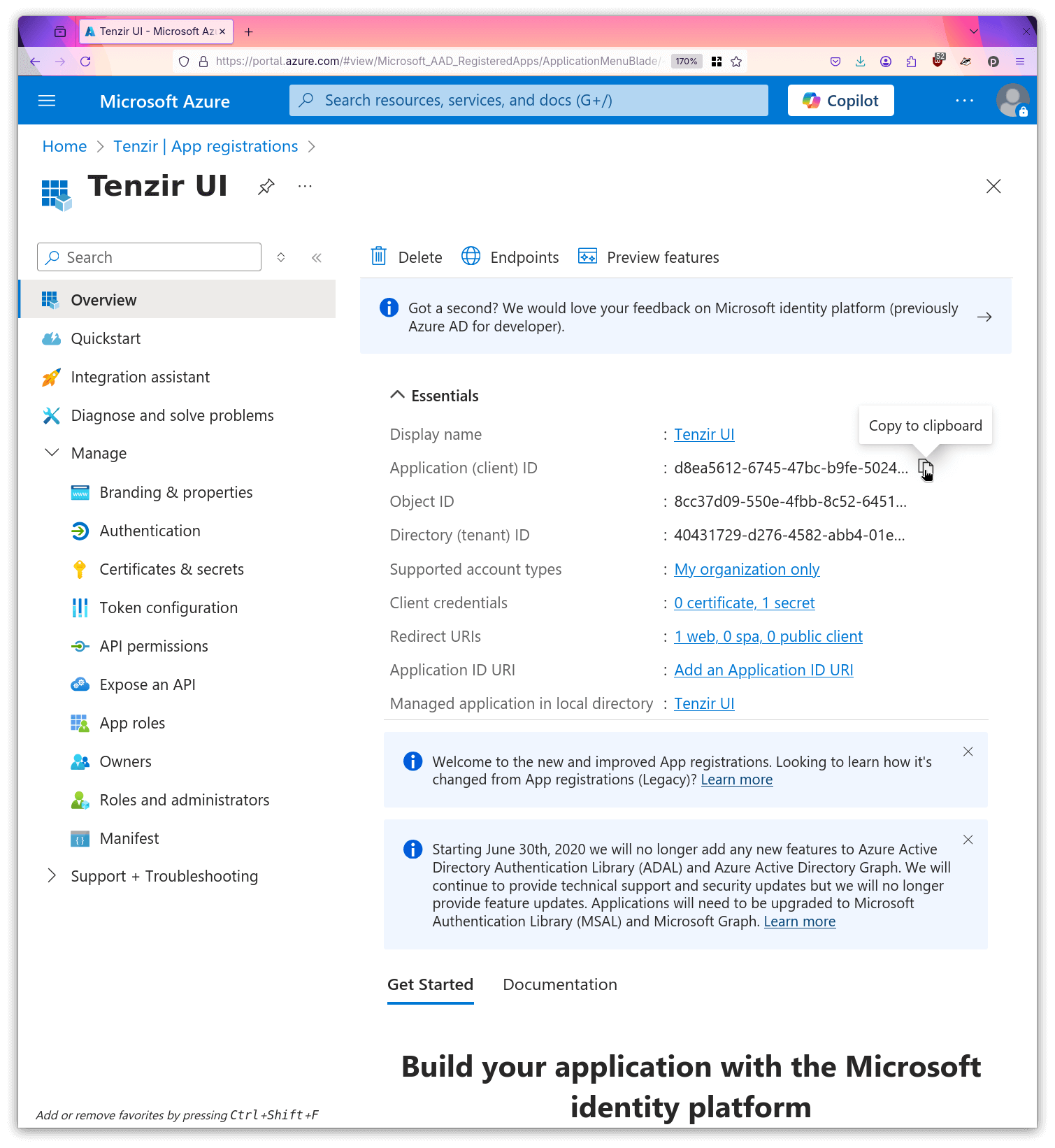Focus the Azure global search box
1055x1148 pixels.
pyautogui.click(x=529, y=101)
